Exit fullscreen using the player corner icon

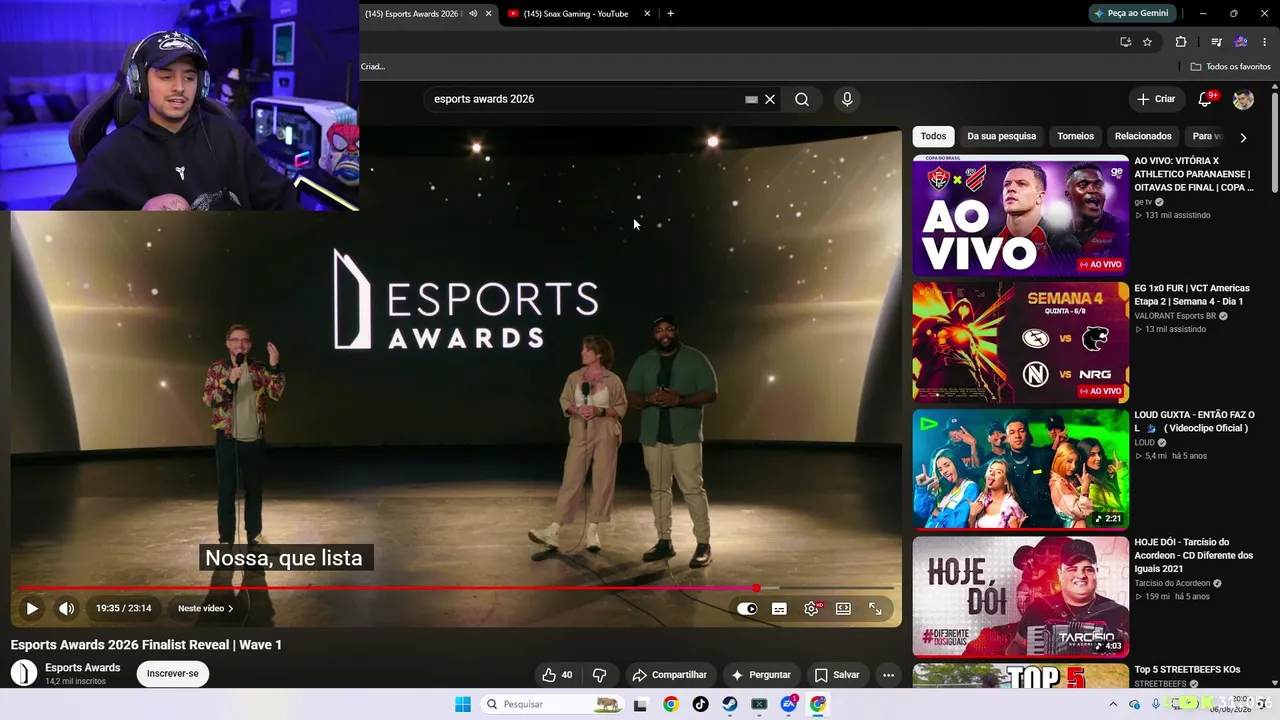875,608
